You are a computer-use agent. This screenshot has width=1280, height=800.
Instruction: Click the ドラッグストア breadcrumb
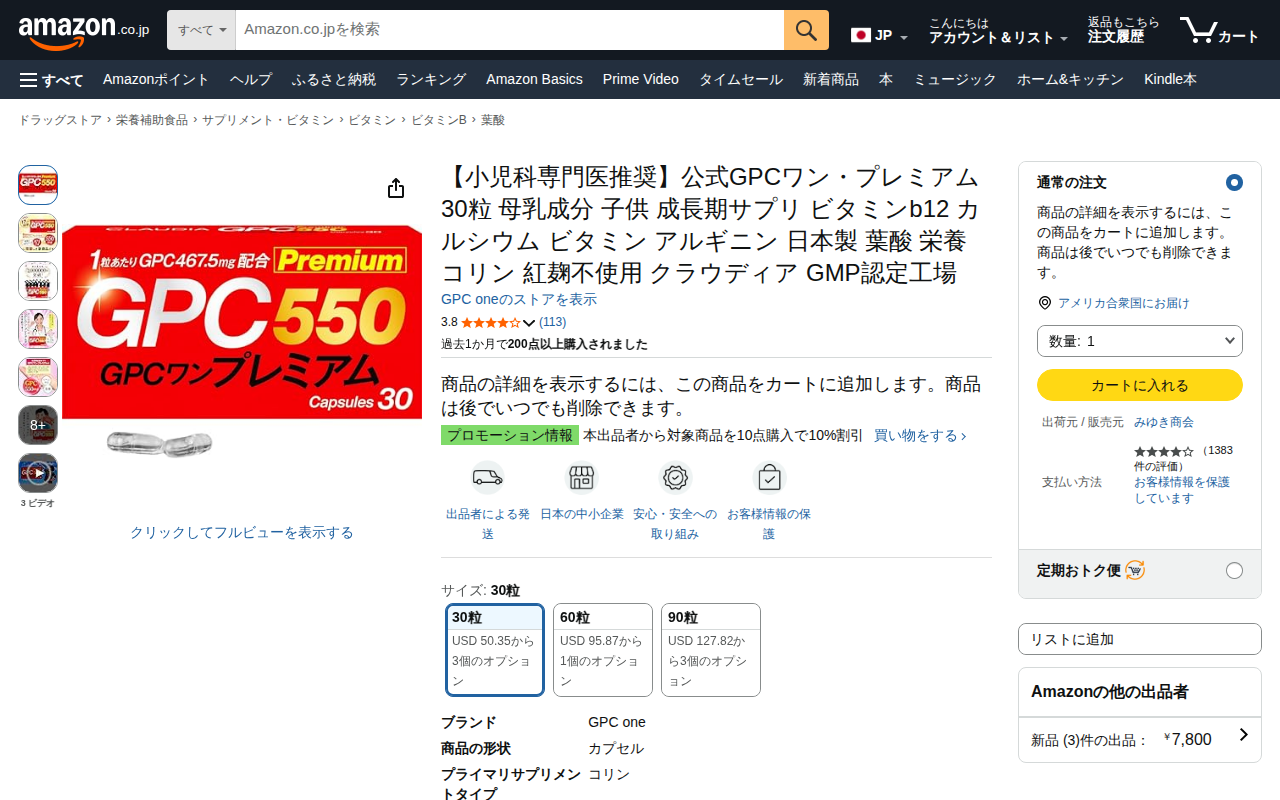coord(60,120)
